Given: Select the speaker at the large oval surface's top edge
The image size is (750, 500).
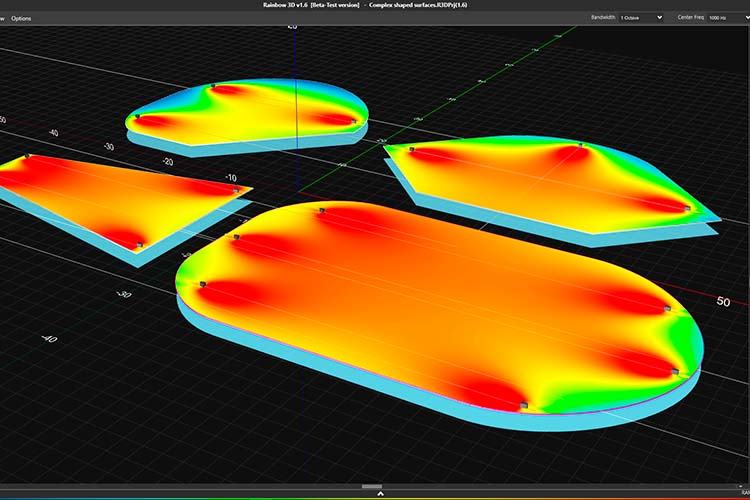Looking at the screenshot, I should pyautogui.click(x=322, y=210).
